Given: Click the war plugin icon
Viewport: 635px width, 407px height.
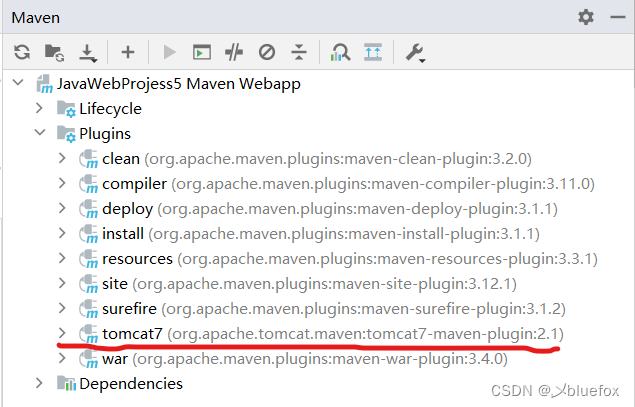Looking at the screenshot, I should tap(88, 359).
